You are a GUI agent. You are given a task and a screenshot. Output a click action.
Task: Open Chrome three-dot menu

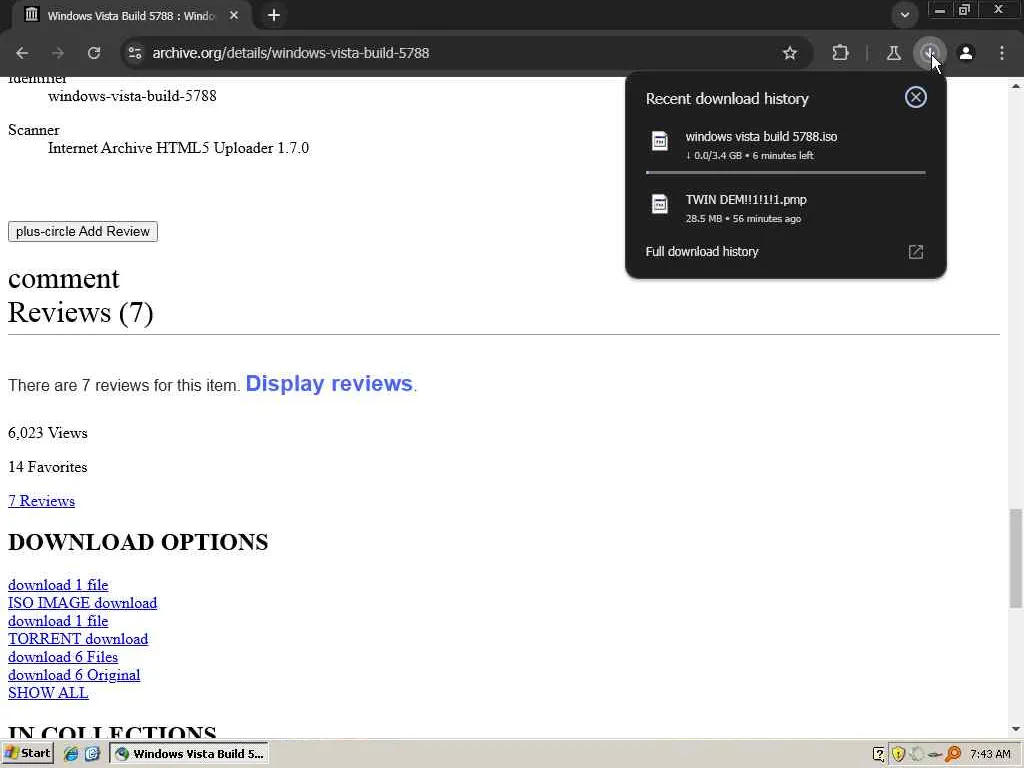pos(1002,53)
